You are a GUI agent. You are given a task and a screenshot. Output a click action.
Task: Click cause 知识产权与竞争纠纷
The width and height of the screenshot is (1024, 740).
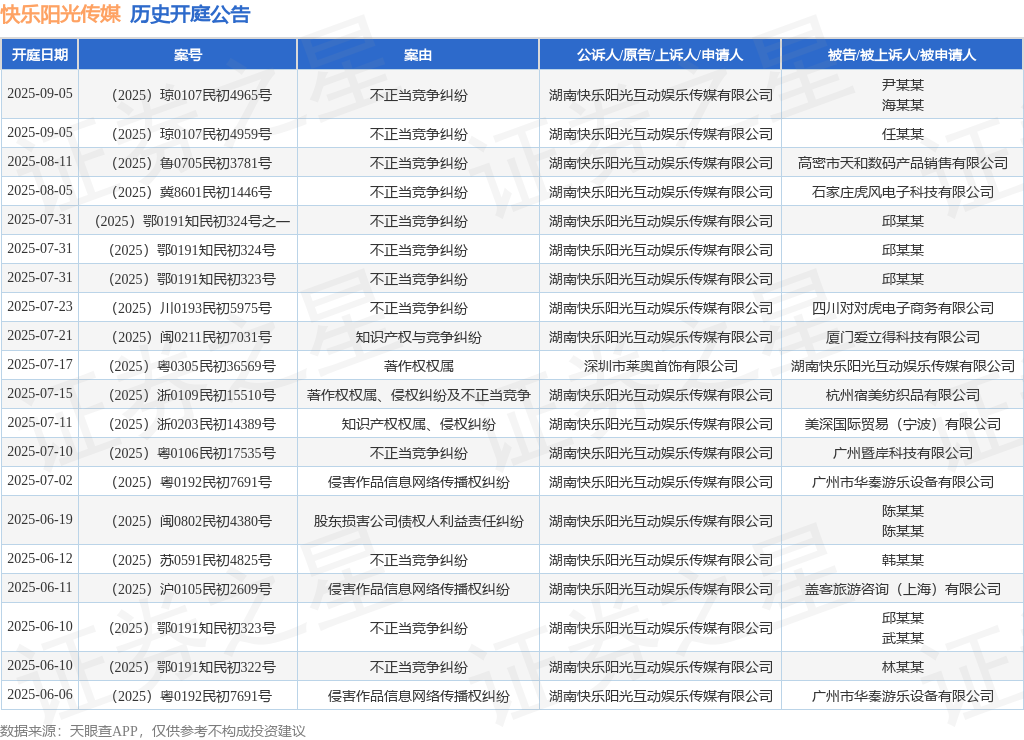pos(418,338)
